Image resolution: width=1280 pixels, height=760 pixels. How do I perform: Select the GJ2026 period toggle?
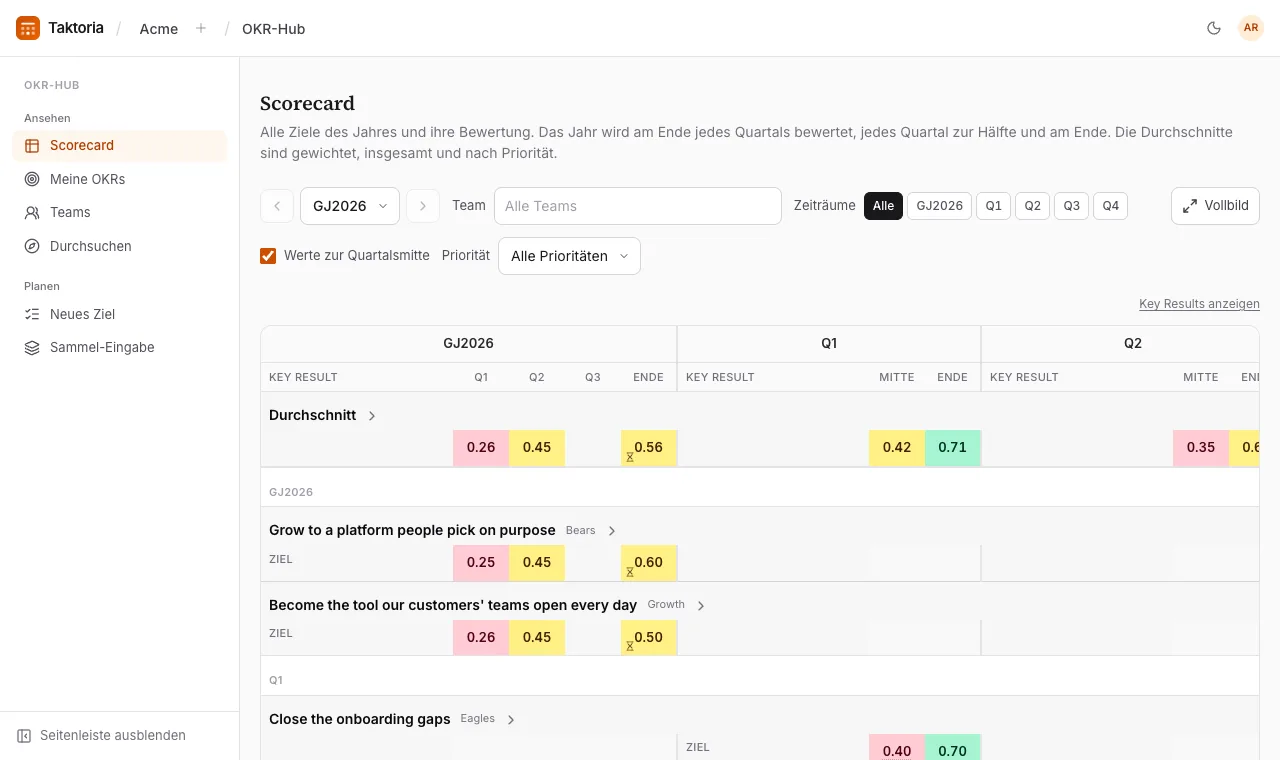939,206
